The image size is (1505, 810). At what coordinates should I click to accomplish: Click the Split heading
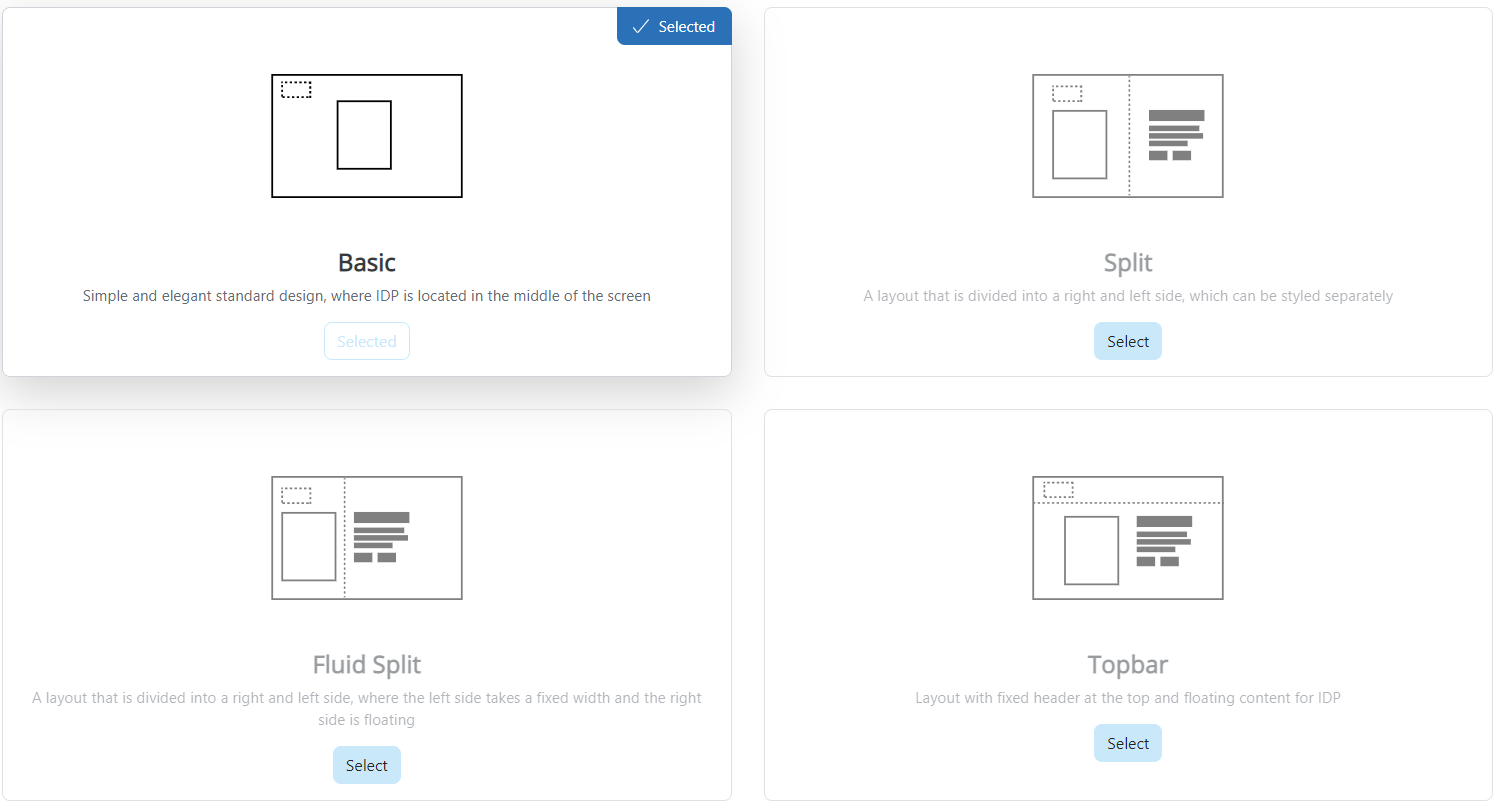click(1128, 263)
